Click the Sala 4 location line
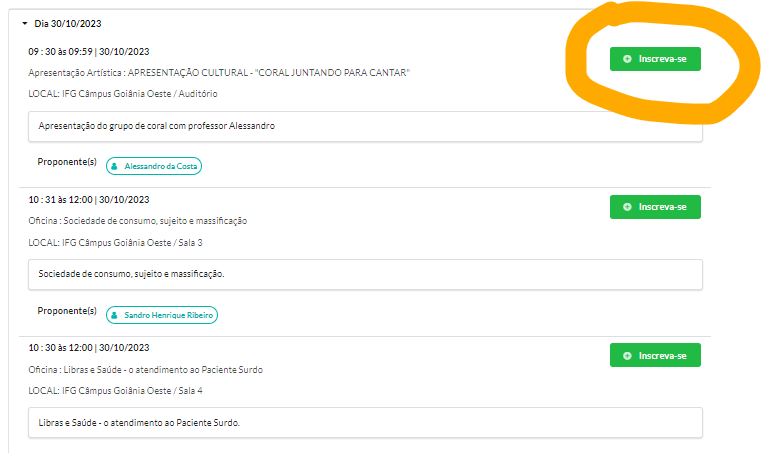Viewport: 761px width, 453px height. 116,390
